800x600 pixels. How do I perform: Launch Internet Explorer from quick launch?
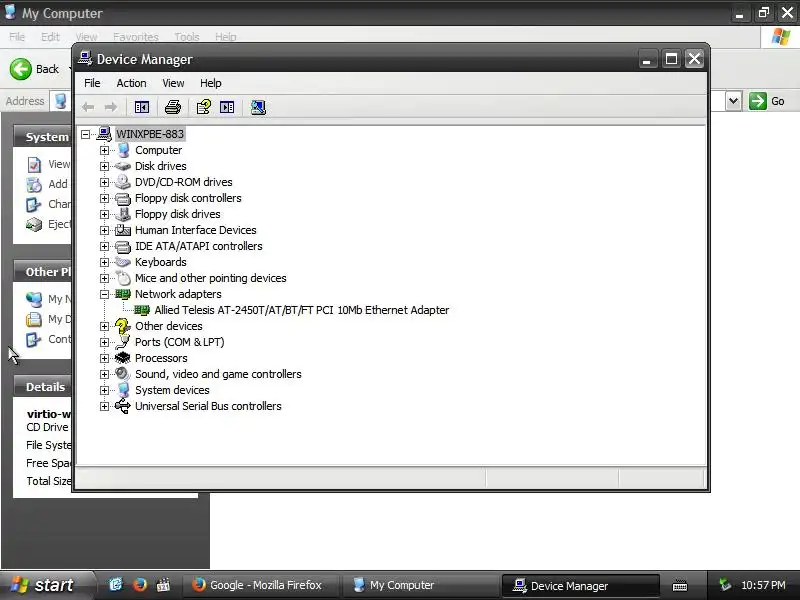click(116, 585)
